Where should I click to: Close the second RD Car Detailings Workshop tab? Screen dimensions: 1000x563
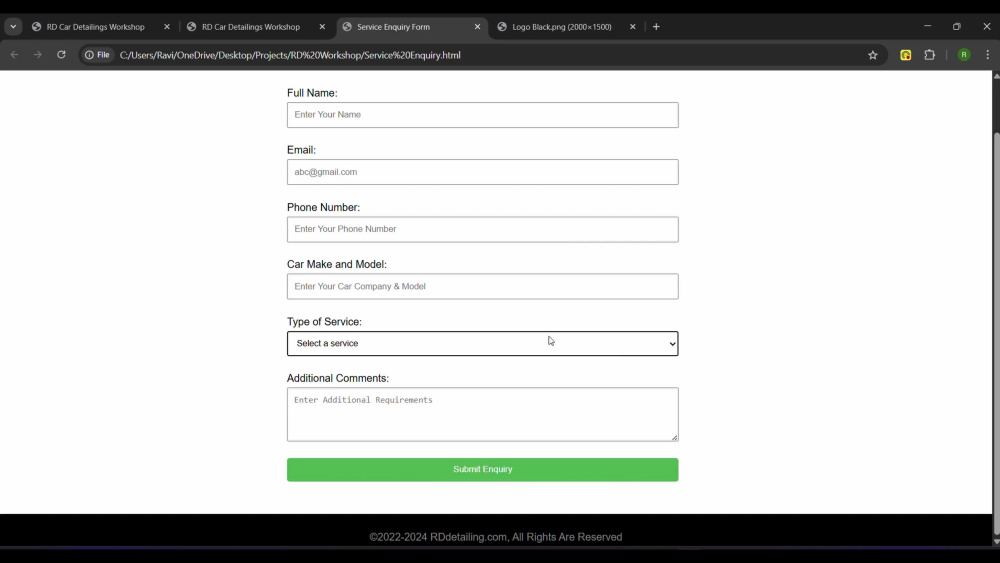(x=322, y=27)
